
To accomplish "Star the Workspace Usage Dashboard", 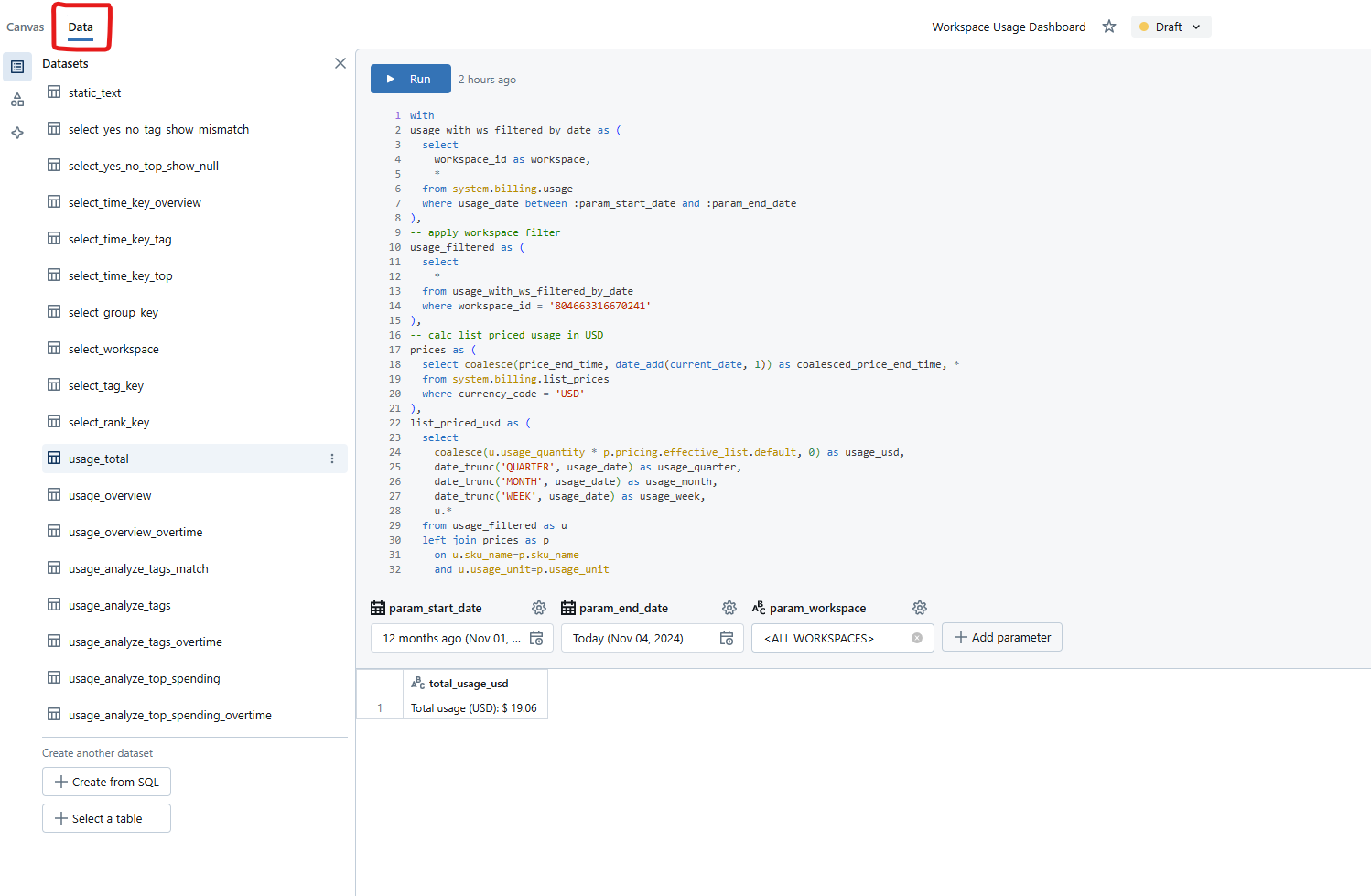I will [x=1108, y=27].
